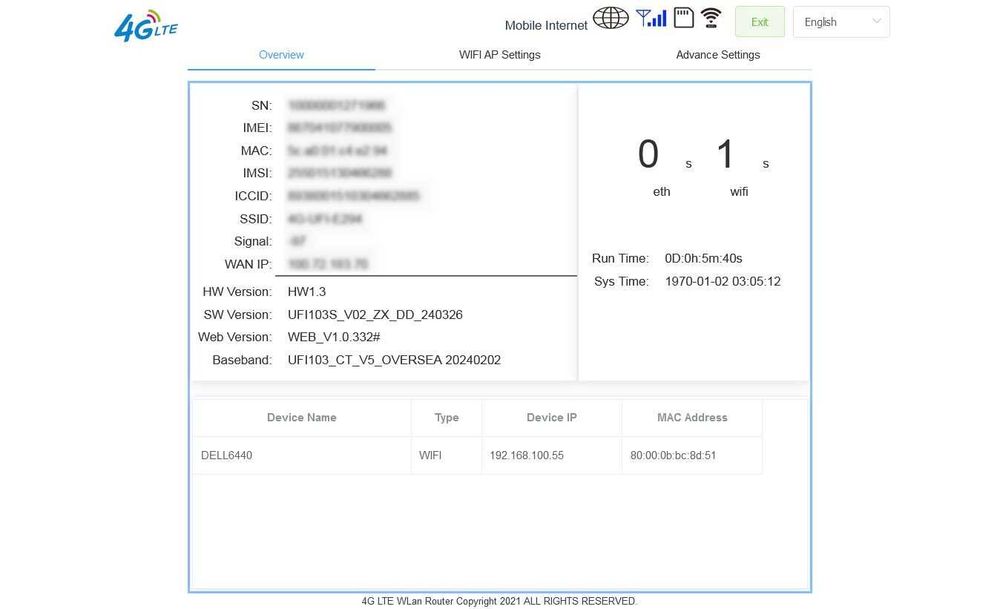Select the DELL6440 device row
The width and height of the screenshot is (1000, 609).
click(x=478, y=455)
